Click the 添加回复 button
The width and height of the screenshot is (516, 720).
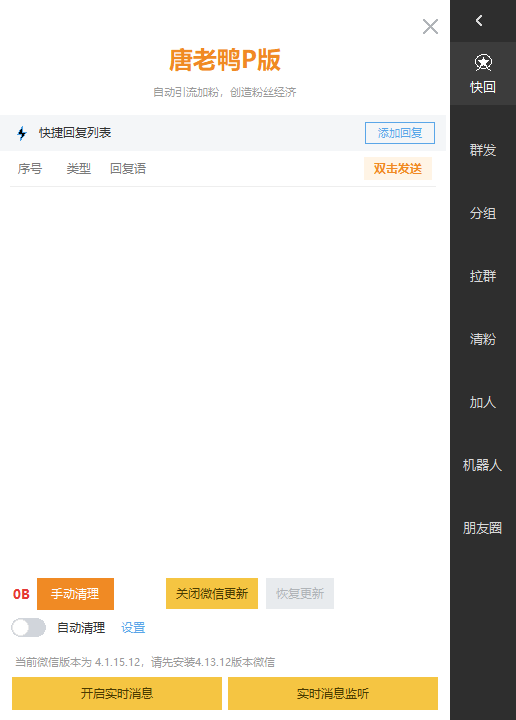[400, 133]
